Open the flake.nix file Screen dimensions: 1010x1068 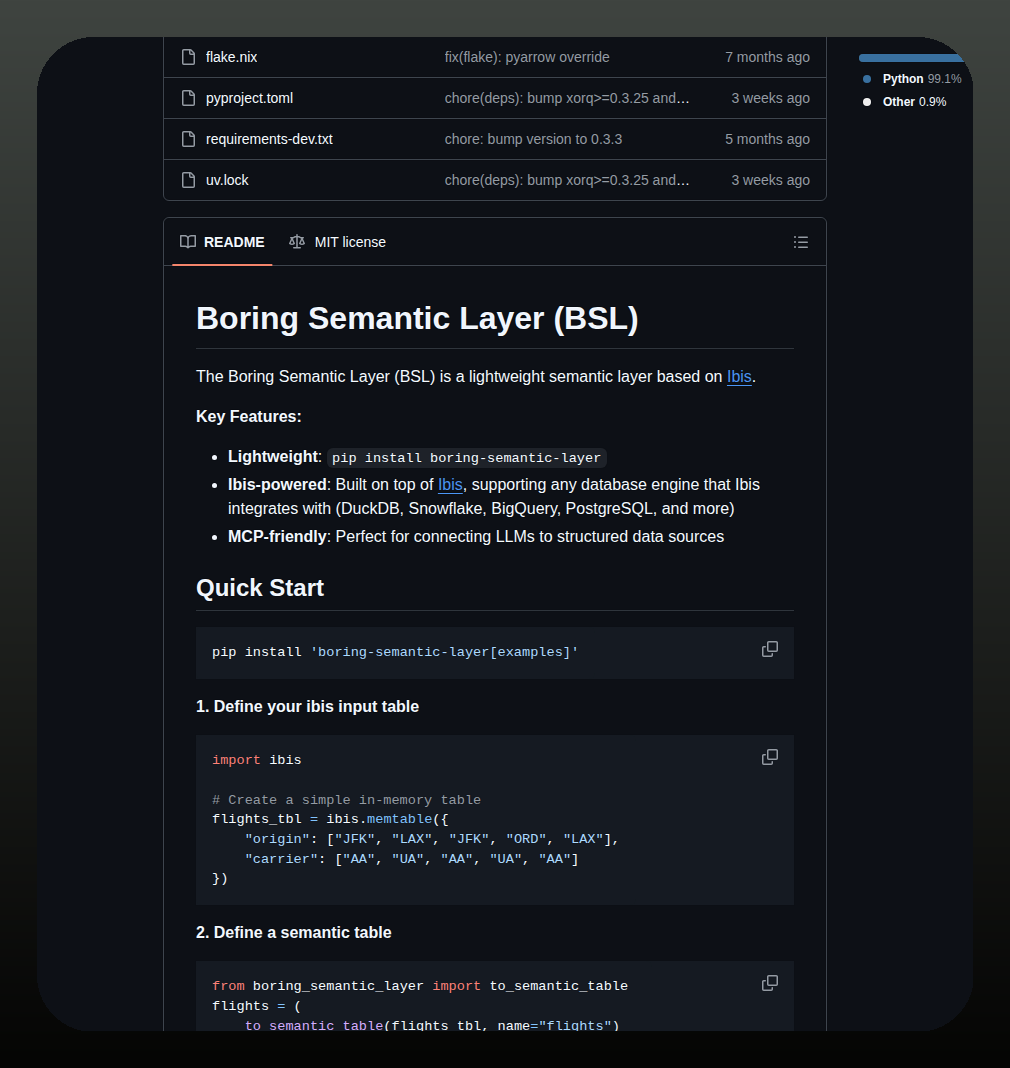click(231, 57)
